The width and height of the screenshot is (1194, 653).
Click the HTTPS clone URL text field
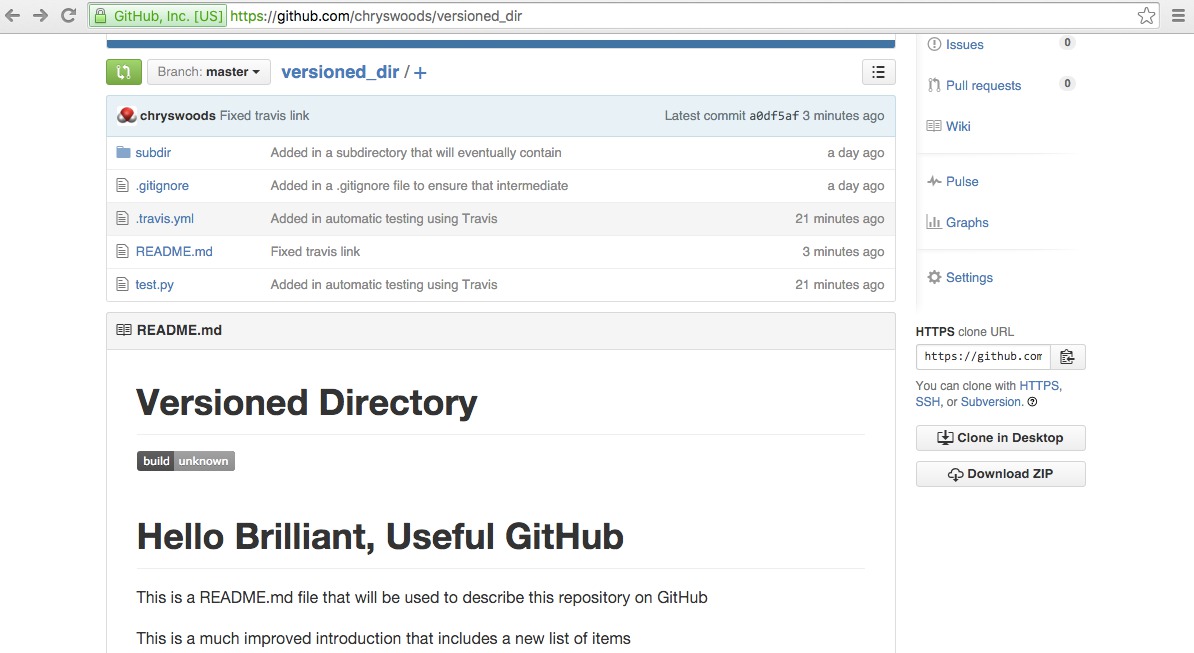tap(982, 356)
